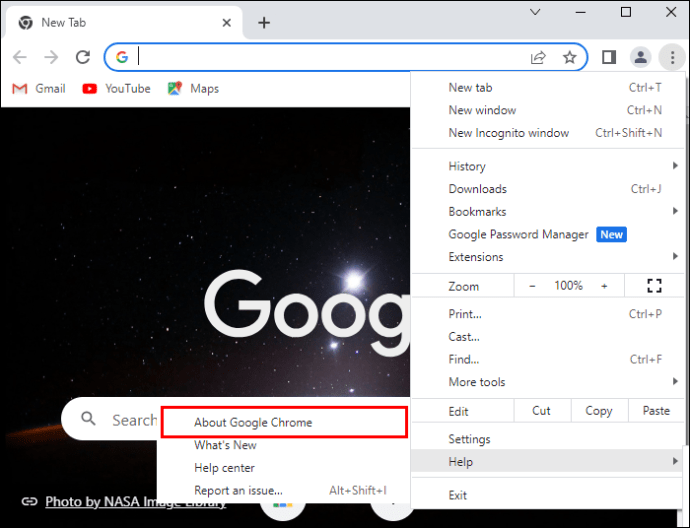Click the Photo by NASA Image Library link

click(136, 502)
